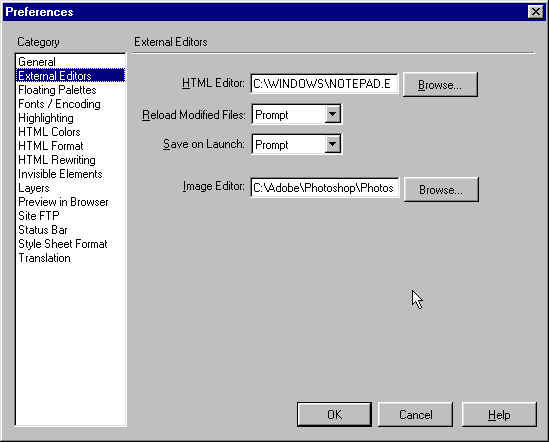Browse for an HTML Editor program
The width and height of the screenshot is (549, 442).
click(x=440, y=84)
